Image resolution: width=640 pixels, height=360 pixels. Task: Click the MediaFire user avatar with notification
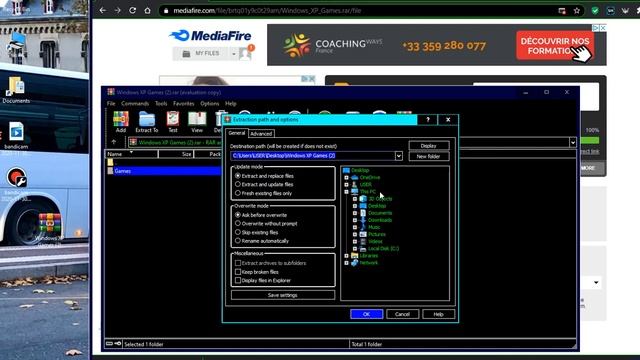[x=246, y=53]
